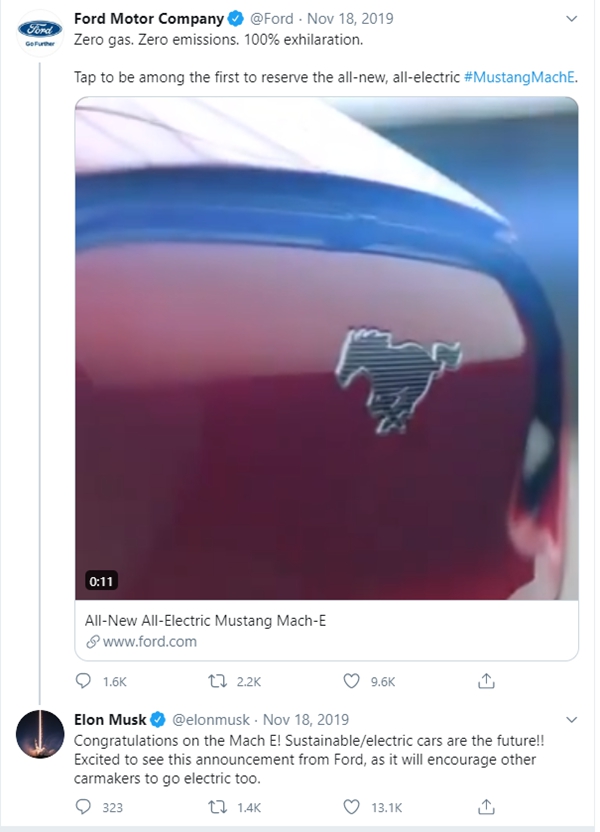
Task: Share Elon Musk's tweet via share icon
Action: (x=486, y=806)
